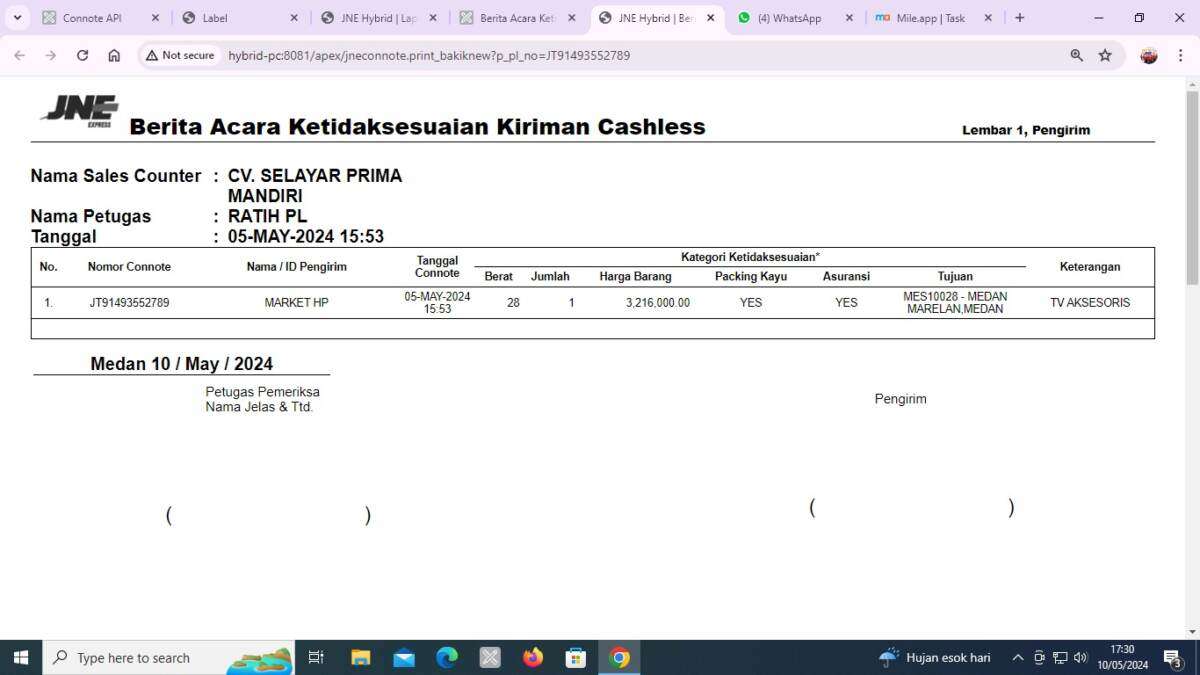Click the volume speaker tray icon
Screen dimensions: 1200x675
[1080, 657]
